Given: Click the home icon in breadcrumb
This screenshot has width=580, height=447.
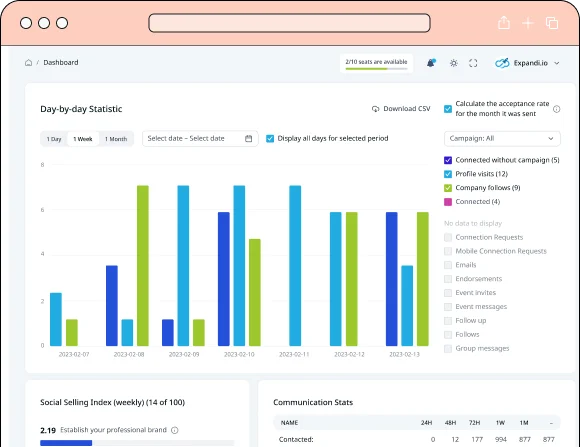Looking at the screenshot, I should [28, 63].
